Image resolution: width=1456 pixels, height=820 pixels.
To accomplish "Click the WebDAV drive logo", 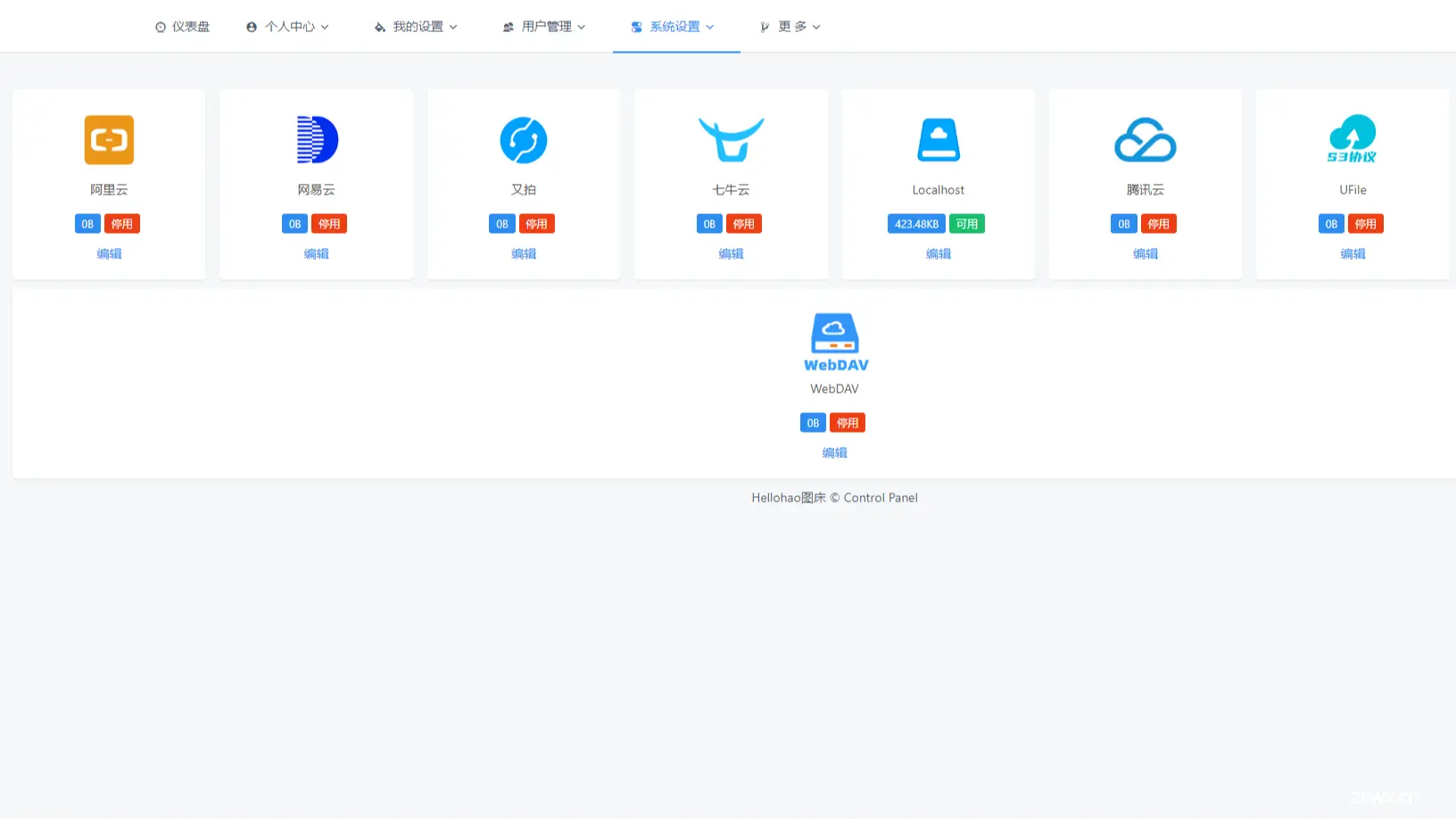I will click(x=835, y=343).
